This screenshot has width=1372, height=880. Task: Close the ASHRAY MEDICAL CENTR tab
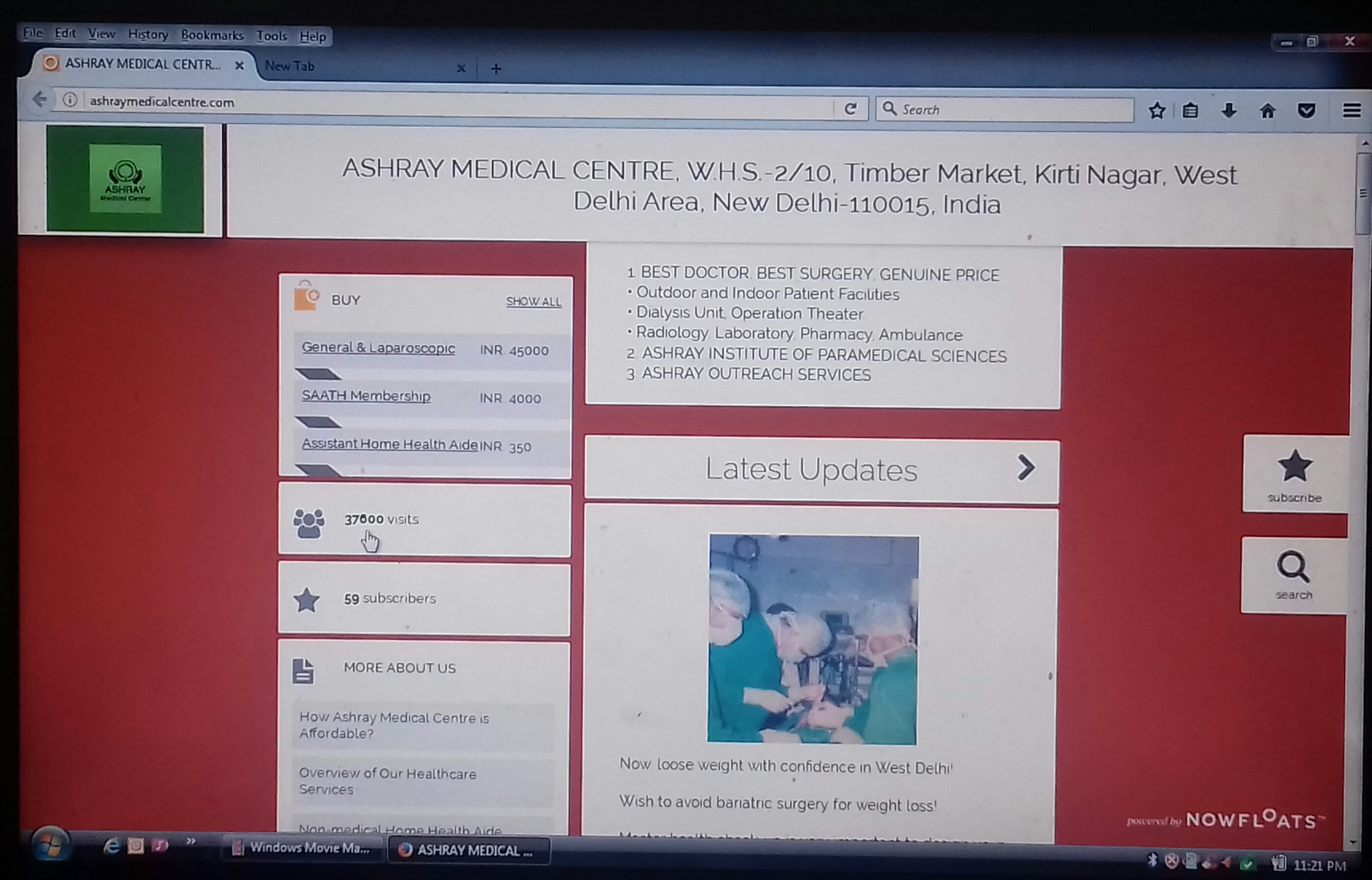pos(239,66)
